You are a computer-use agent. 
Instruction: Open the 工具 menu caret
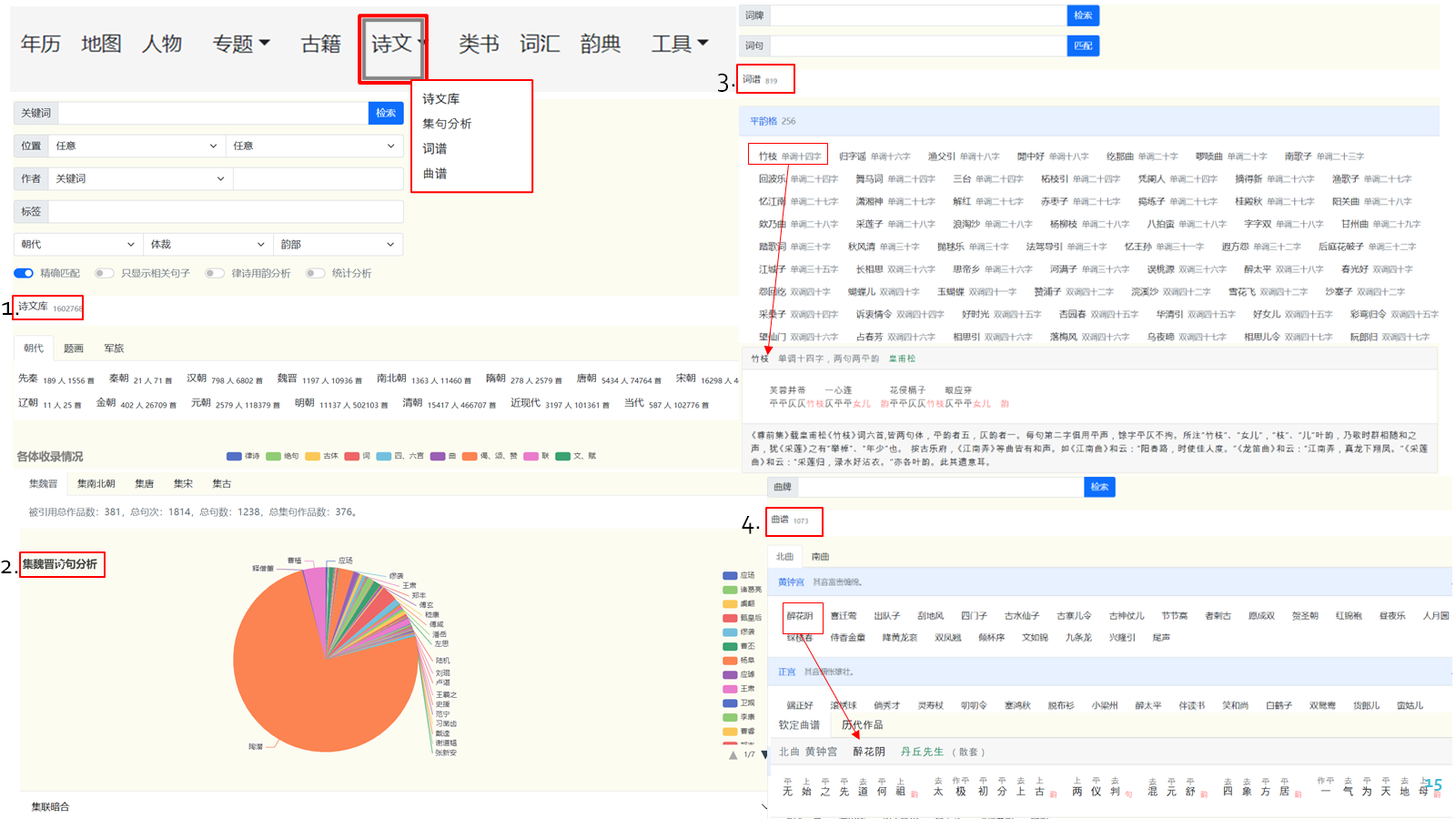[703, 43]
